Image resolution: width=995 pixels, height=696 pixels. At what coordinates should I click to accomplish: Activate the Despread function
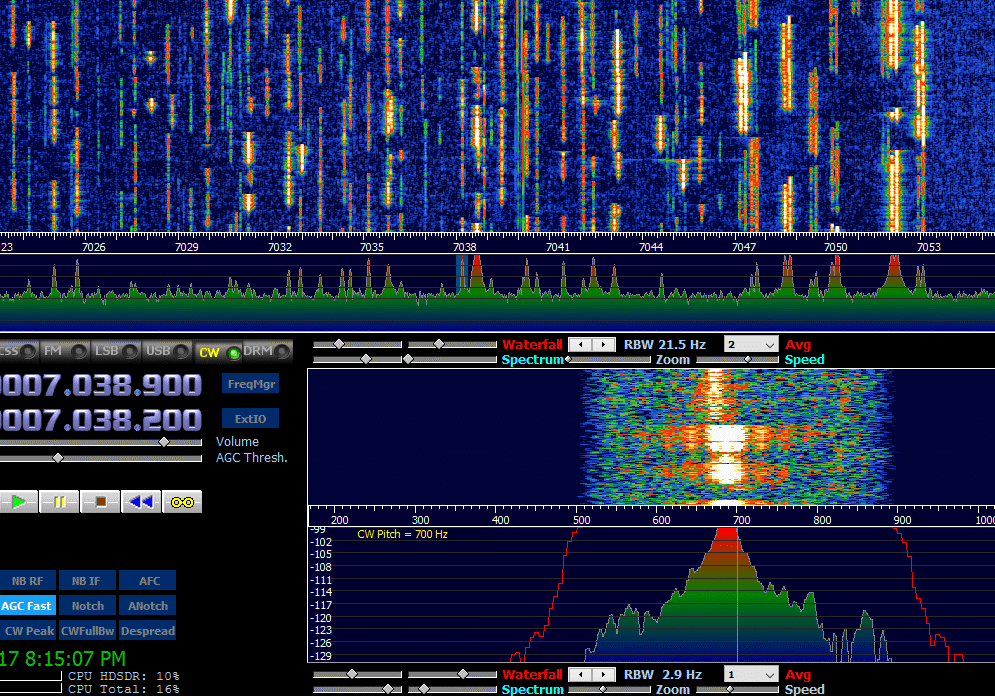coord(147,630)
